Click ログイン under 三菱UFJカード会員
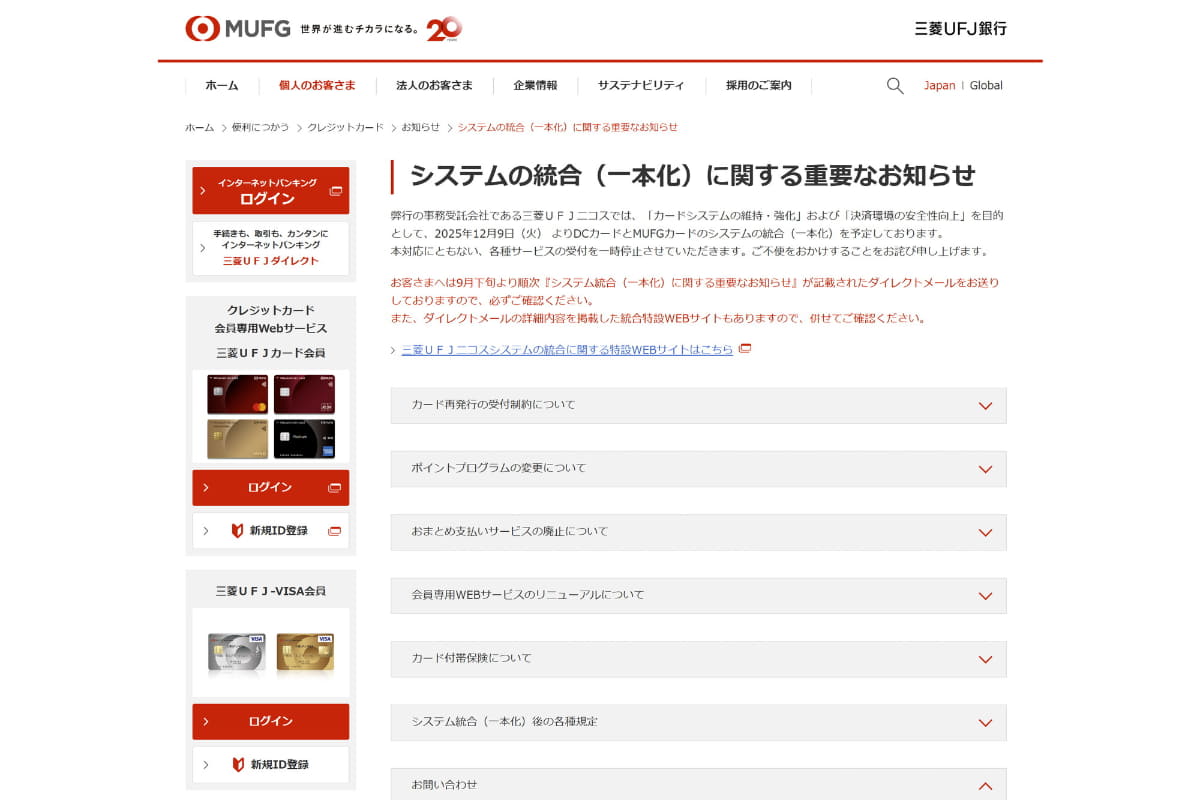The height and width of the screenshot is (800, 1200). click(271, 488)
